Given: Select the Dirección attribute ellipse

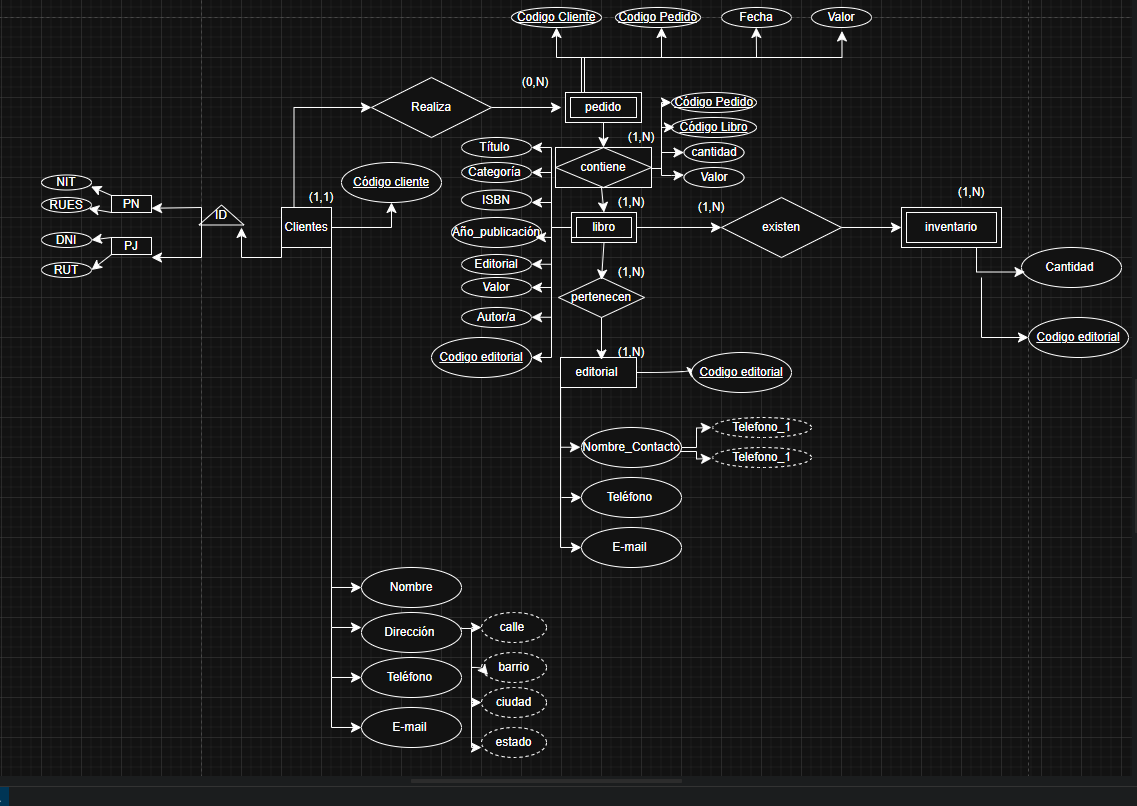Looking at the screenshot, I should pyautogui.click(x=411, y=632).
